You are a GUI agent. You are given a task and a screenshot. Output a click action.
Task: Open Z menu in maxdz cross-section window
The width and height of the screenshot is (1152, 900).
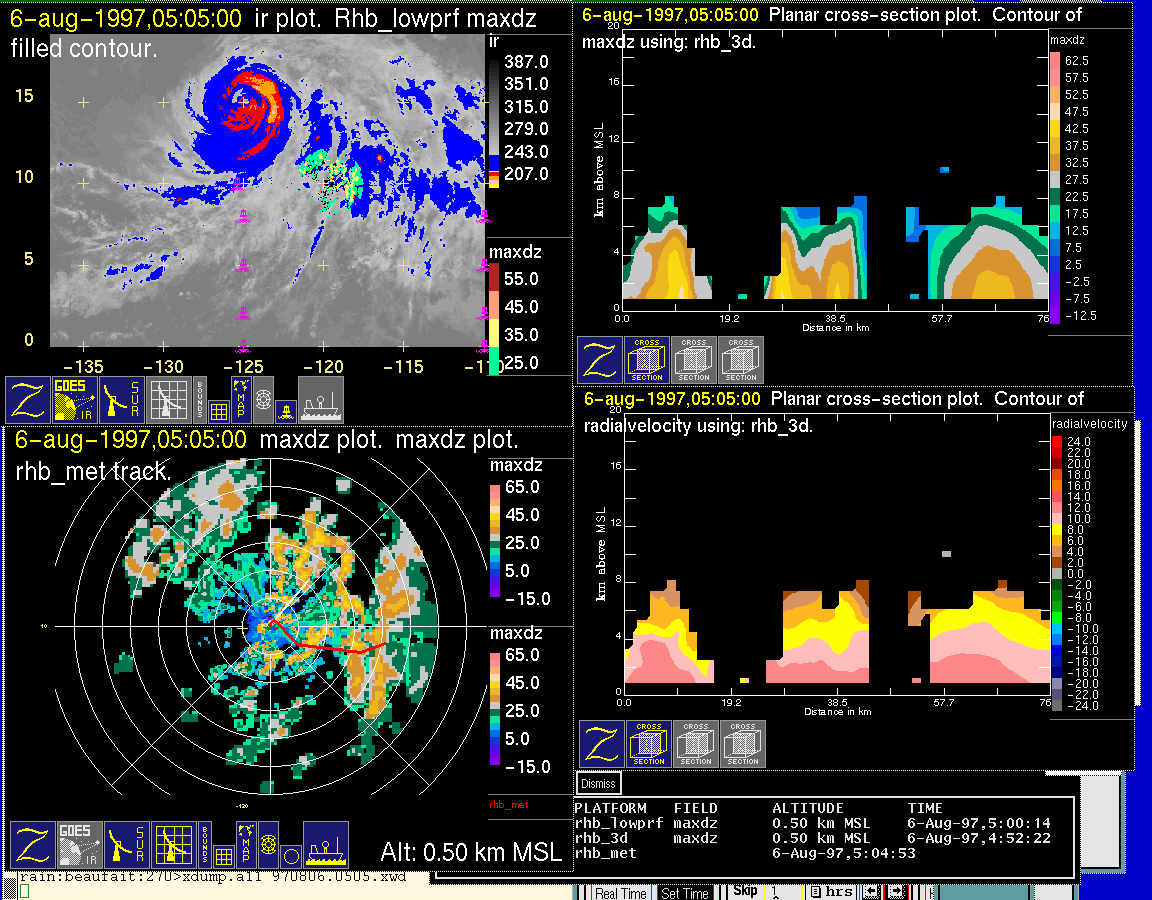(x=600, y=359)
